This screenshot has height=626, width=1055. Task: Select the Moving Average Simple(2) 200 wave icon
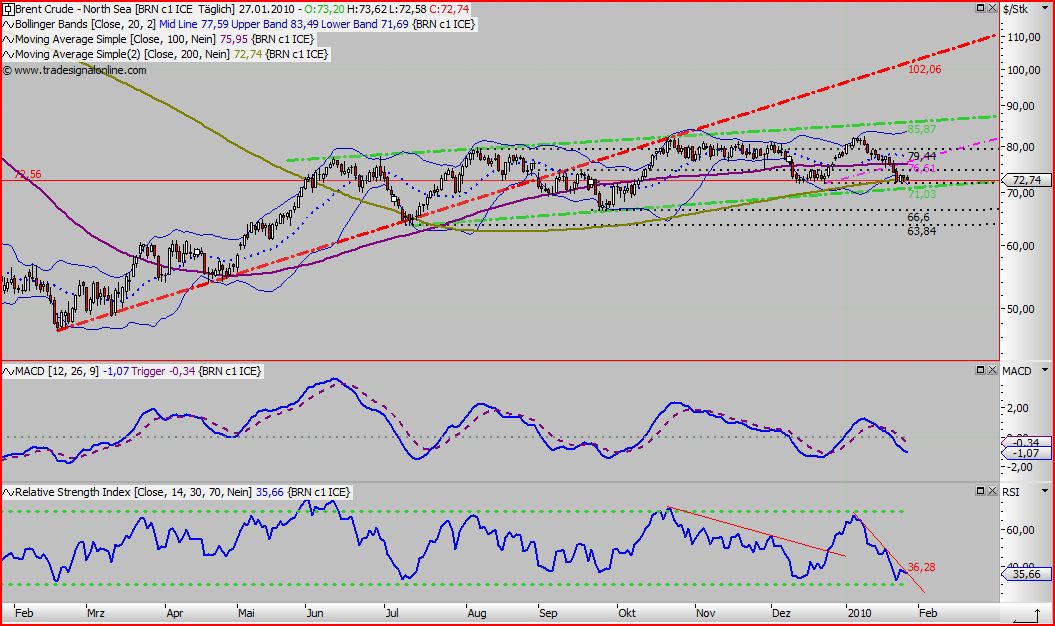point(7,54)
